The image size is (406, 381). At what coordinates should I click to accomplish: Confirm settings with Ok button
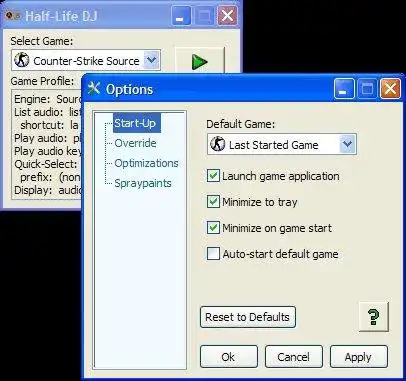pyautogui.click(x=229, y=357)
